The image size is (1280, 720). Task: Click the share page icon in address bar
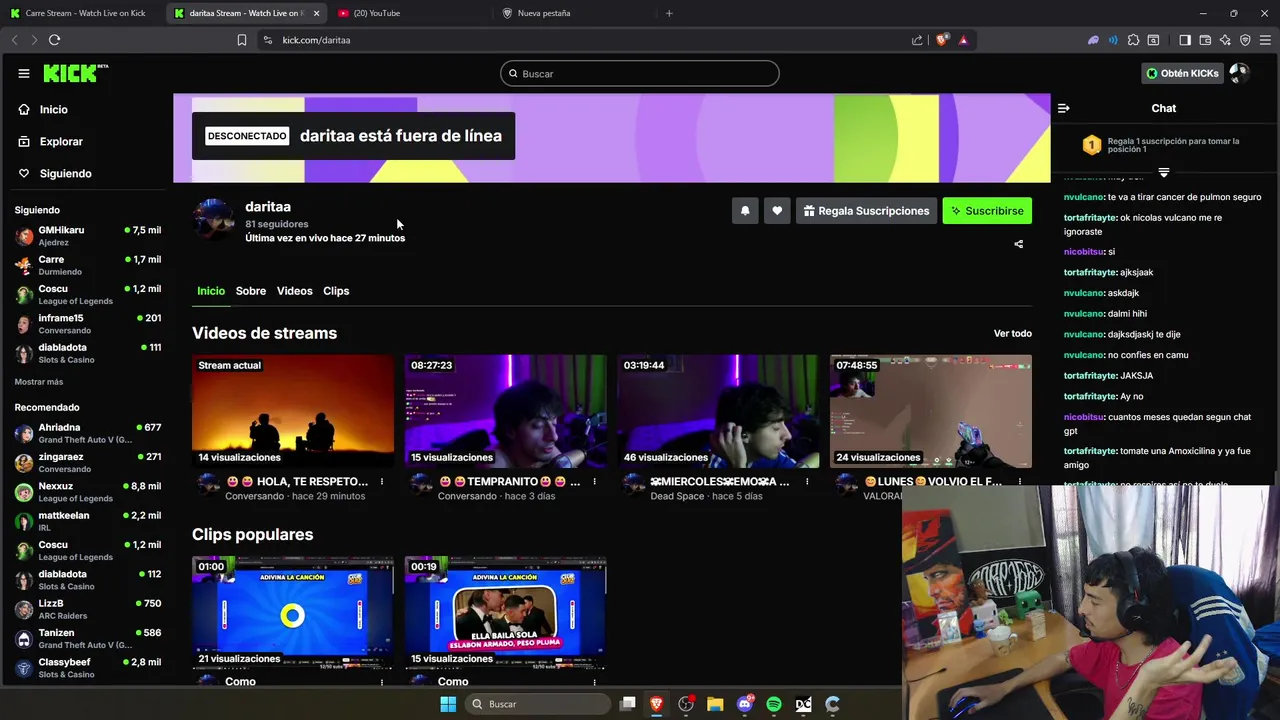(917, 40)
